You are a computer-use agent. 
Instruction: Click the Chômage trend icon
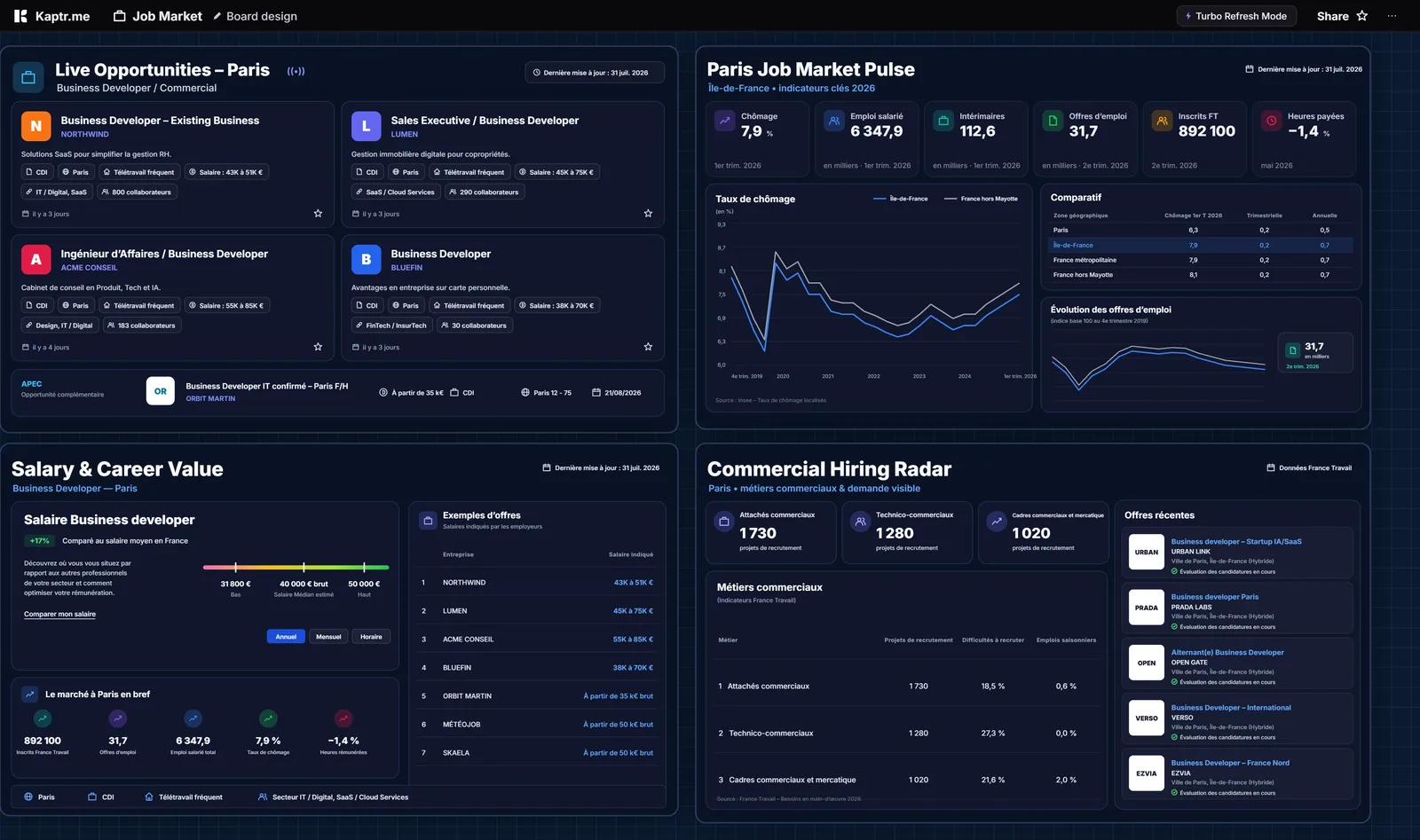pos(725,121)
